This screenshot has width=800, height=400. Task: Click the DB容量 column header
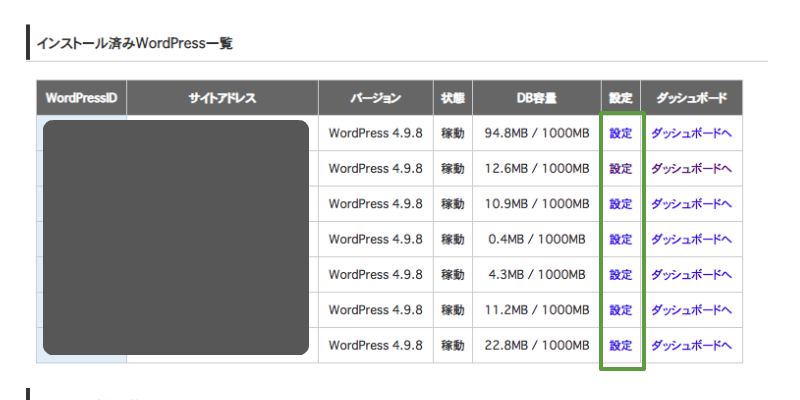[x=537, y=97]
